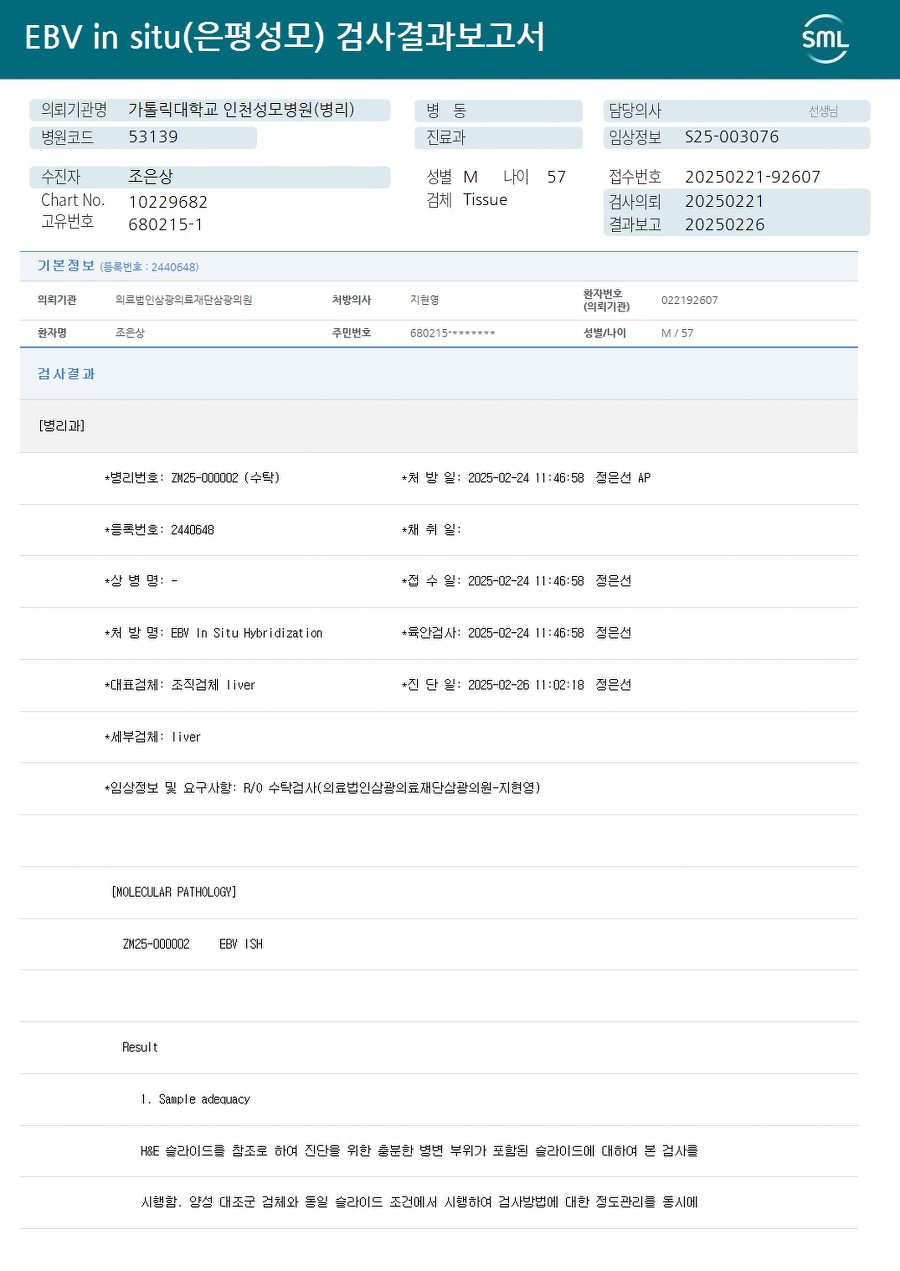Click the '담당의사' field label
This screenshot has height=1271, width=900.
(x=635, y=111)
